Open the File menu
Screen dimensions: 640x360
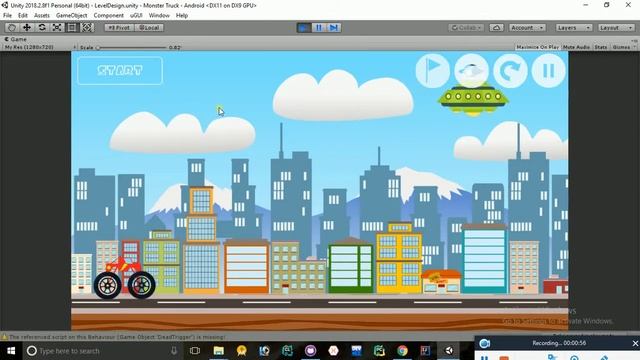tap(7, 15)
